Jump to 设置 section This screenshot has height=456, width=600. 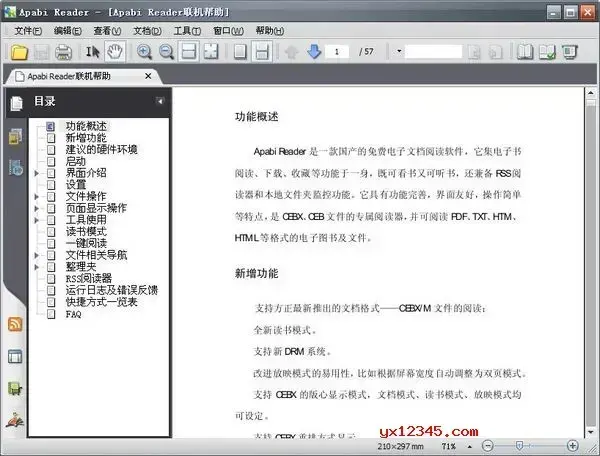[76, 185]
